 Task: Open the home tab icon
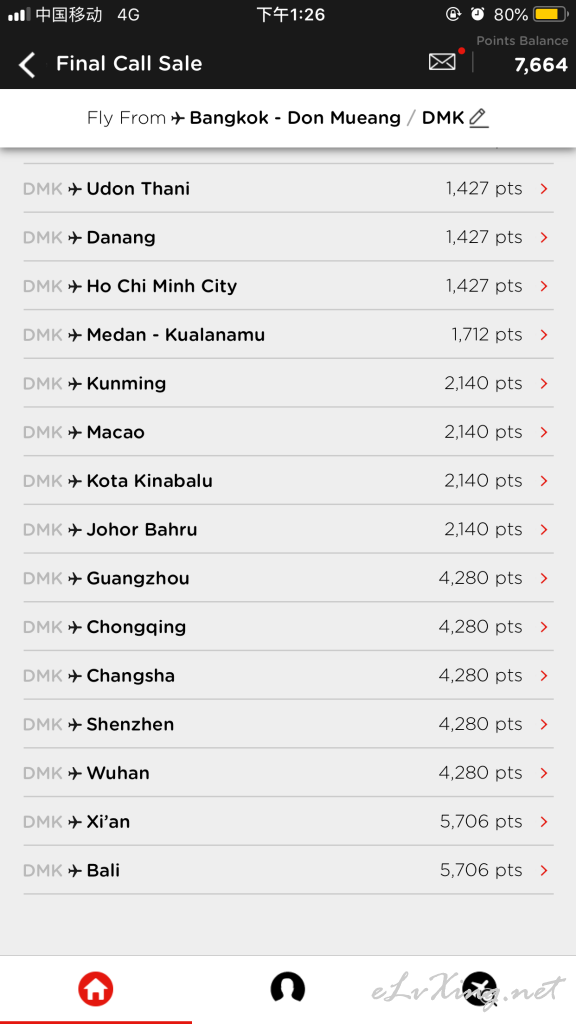pyautogui.click(x=95, y=989)
